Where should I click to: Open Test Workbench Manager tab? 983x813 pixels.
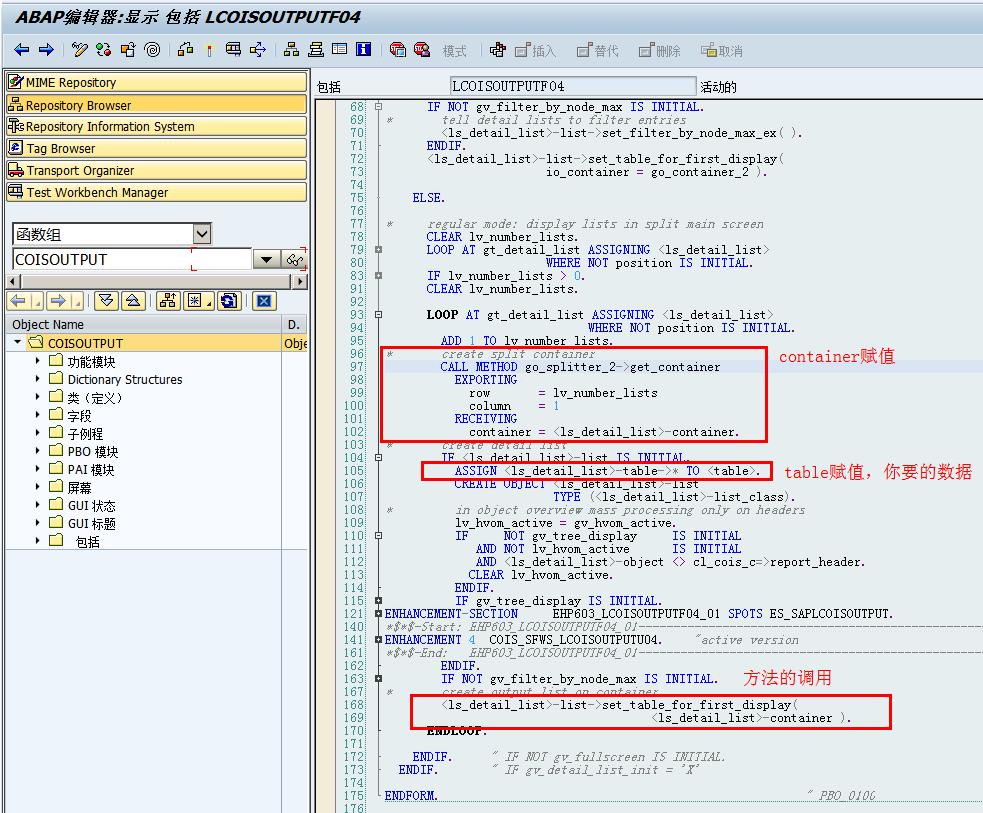(x=157, y=192)
